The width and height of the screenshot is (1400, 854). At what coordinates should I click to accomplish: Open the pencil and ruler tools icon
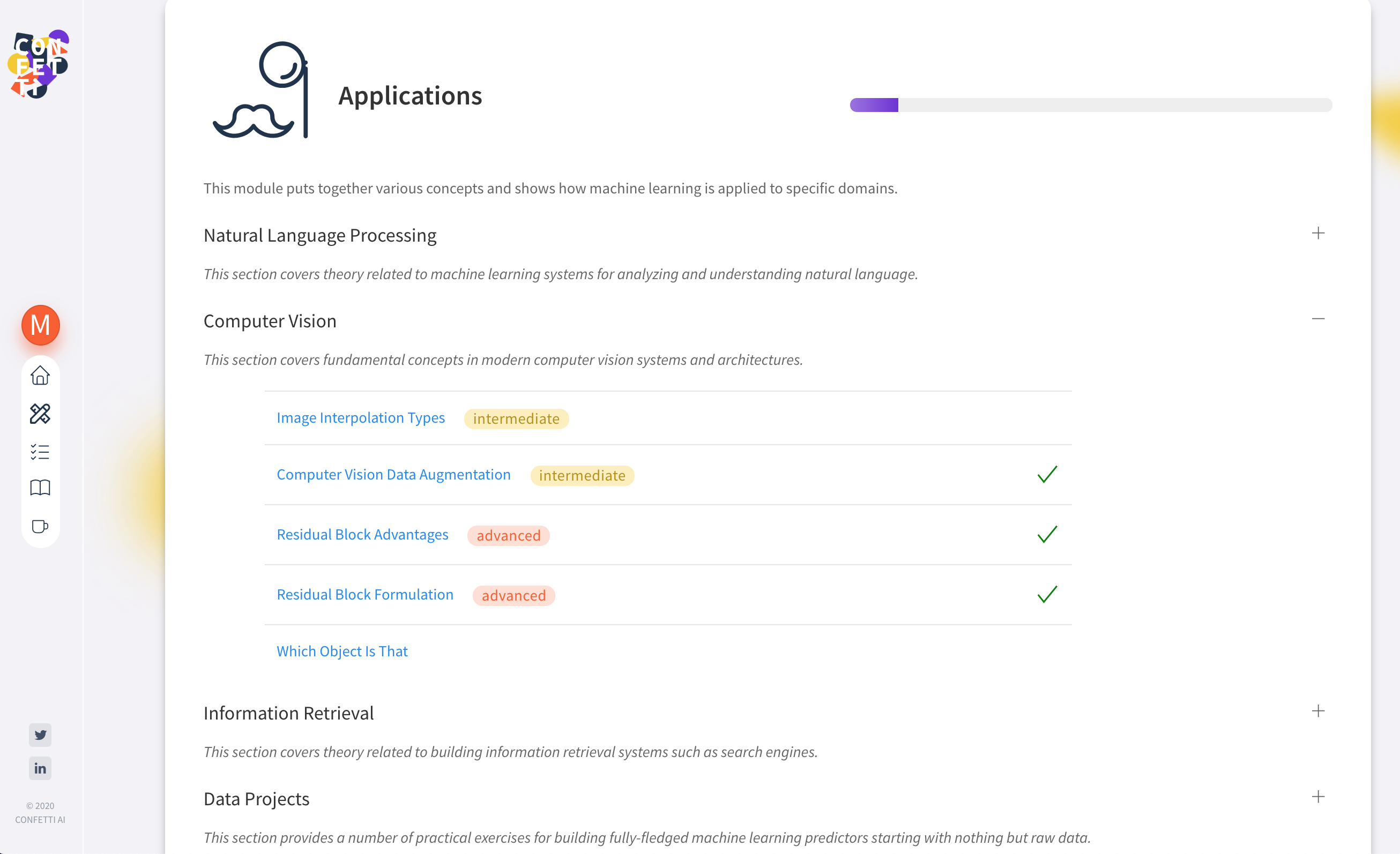click(40, 414)
